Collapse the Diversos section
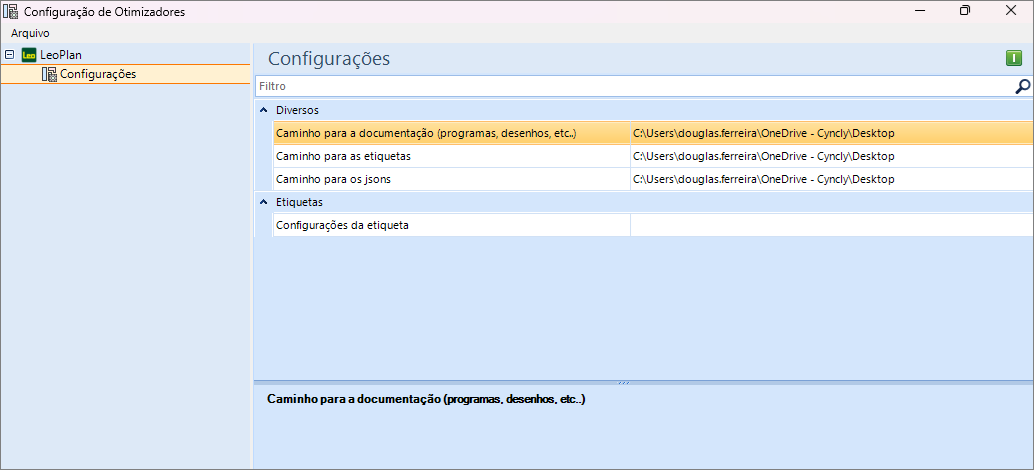The image size is (1034, 470). click(263, 110)
